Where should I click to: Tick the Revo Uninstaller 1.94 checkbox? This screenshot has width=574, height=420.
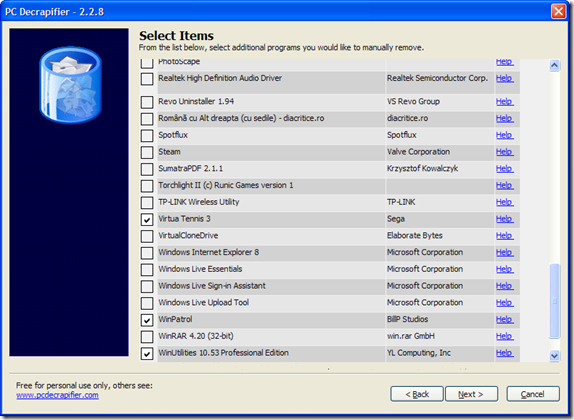147,102
